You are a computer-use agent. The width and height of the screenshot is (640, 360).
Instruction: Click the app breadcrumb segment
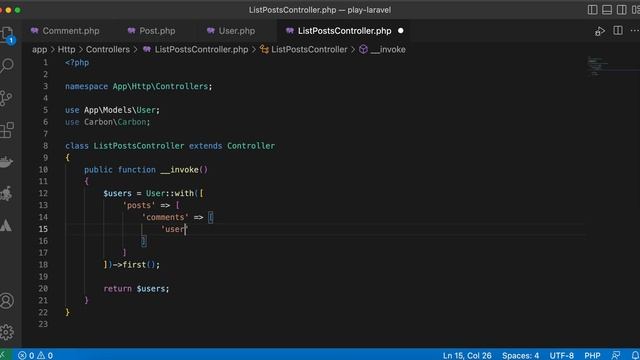coord(40,50)
